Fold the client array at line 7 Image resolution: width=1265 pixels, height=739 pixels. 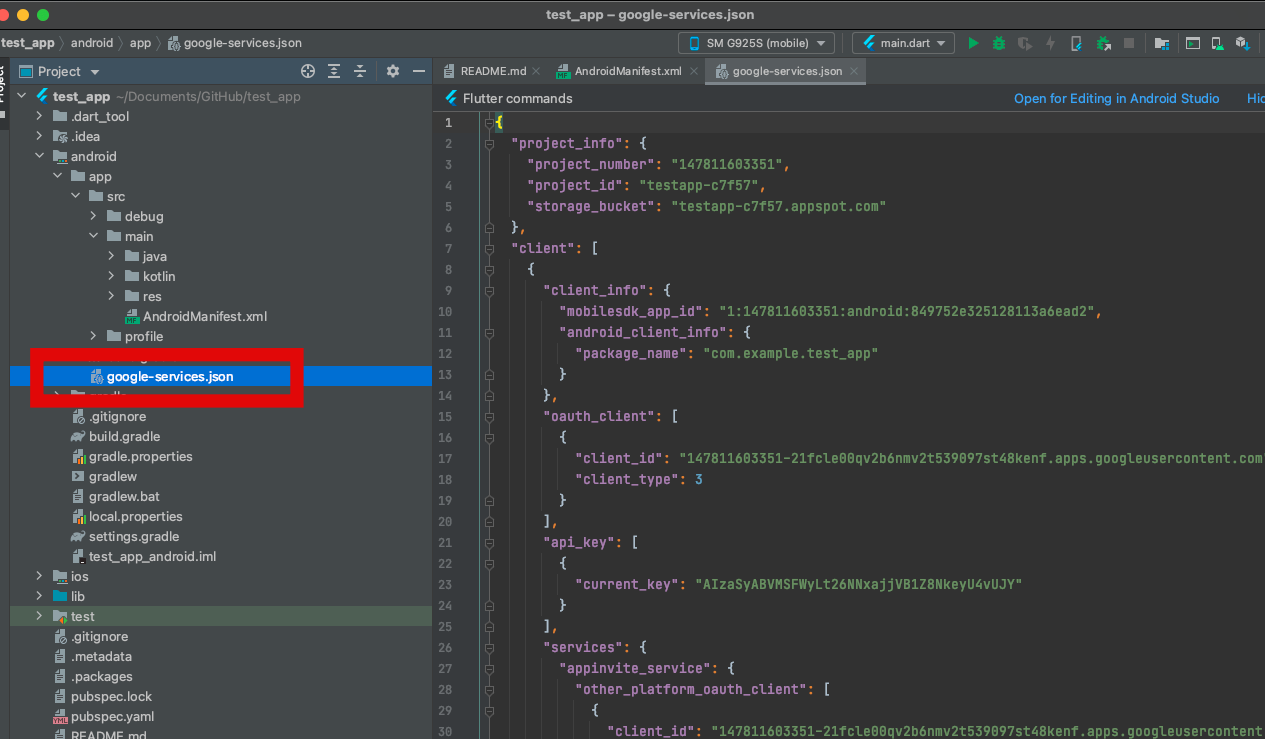[489, 248]
